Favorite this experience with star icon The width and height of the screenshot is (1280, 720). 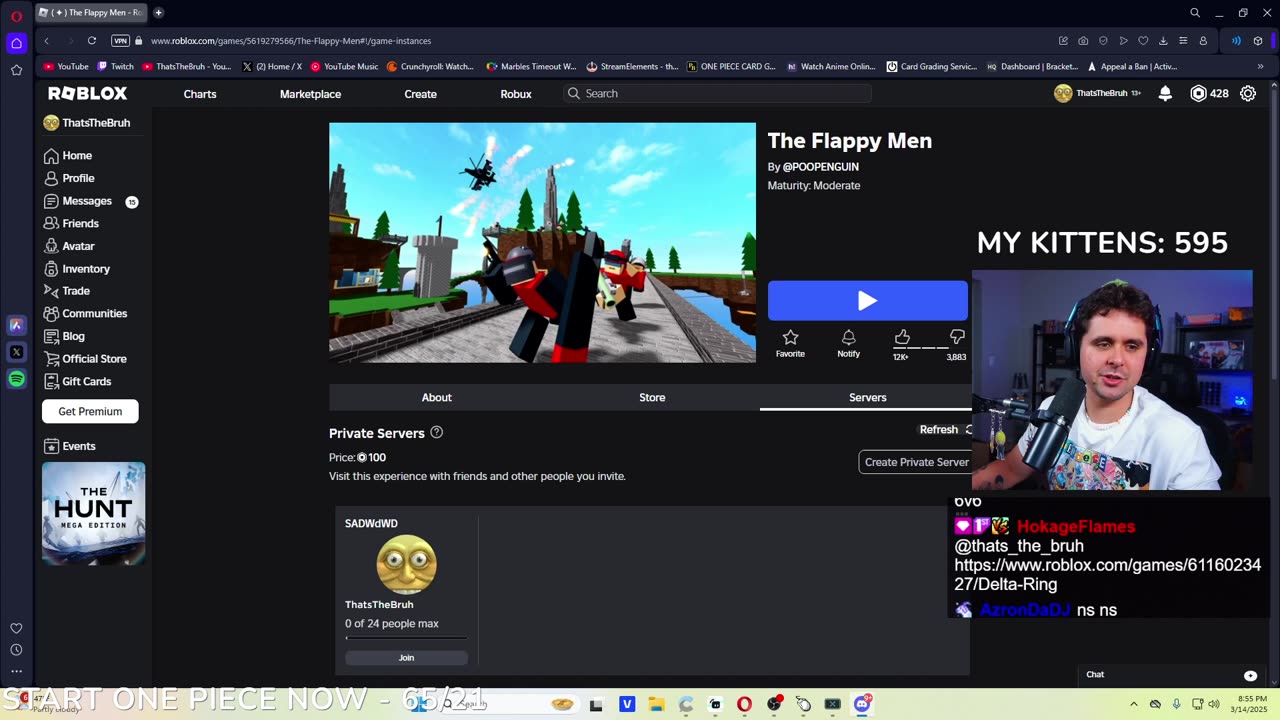point(790,344)
